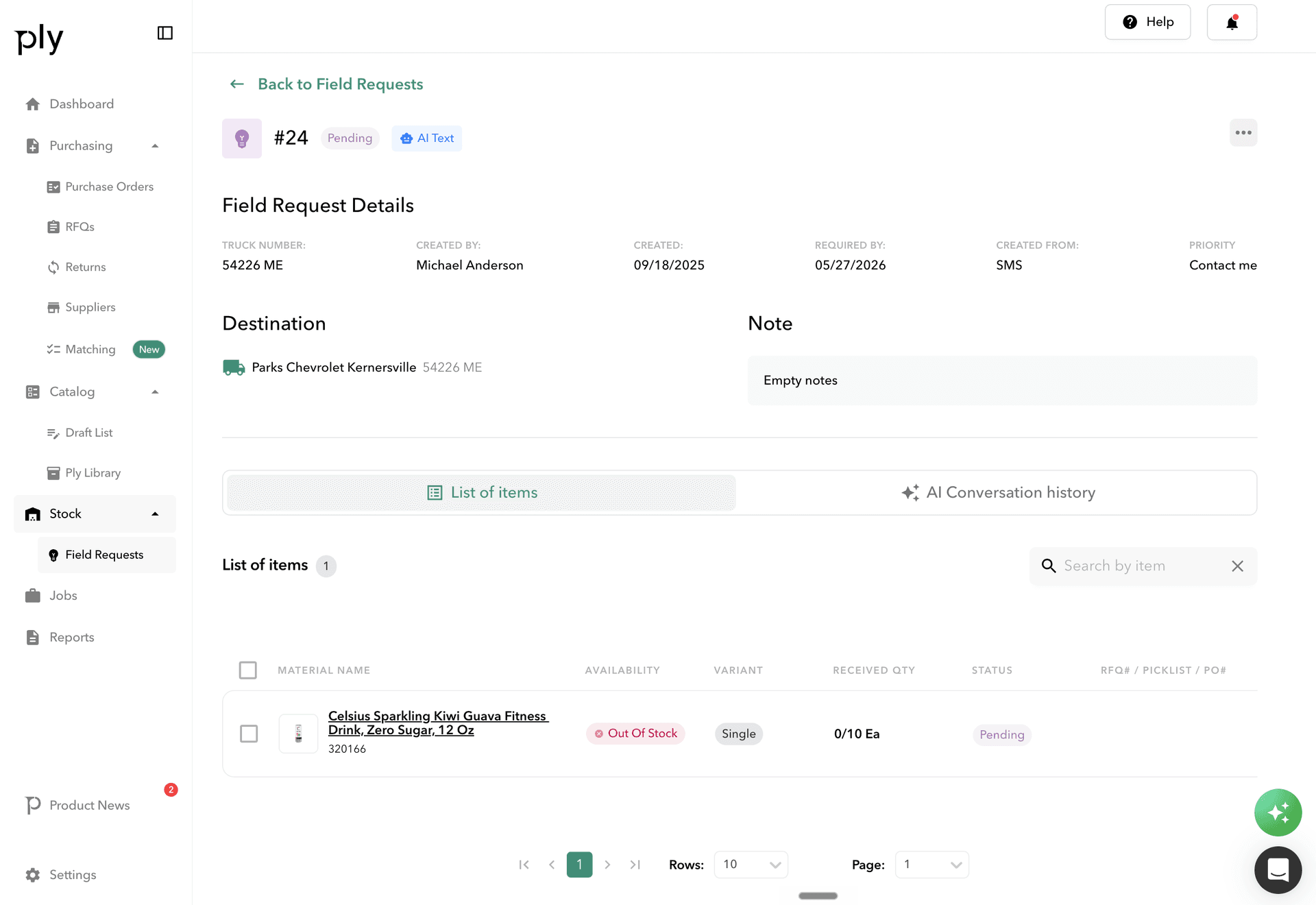Open Celsius drink product thumbnail

coord(298,734)
